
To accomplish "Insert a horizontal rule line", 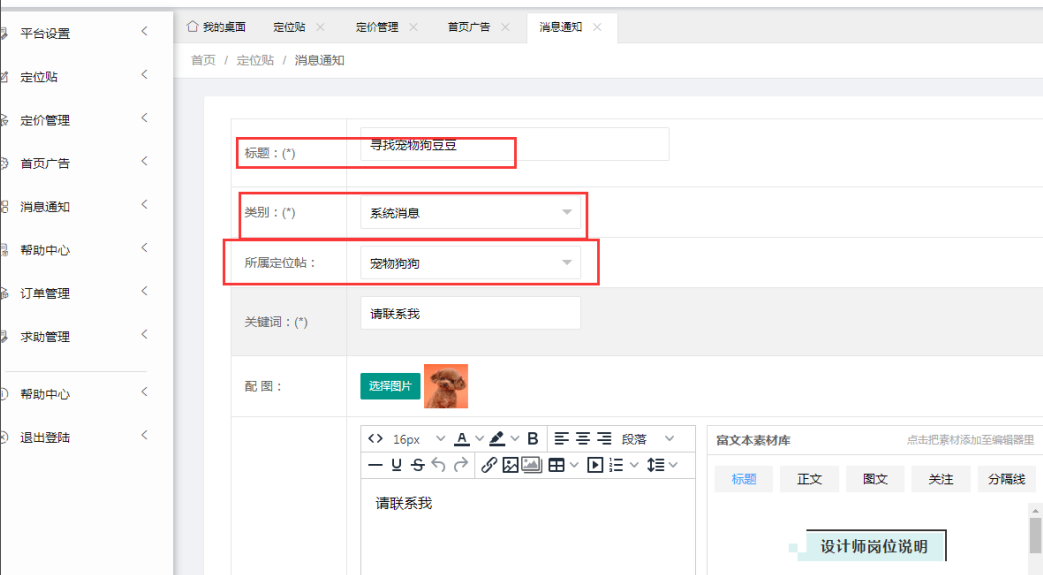I will click(375, 465).
